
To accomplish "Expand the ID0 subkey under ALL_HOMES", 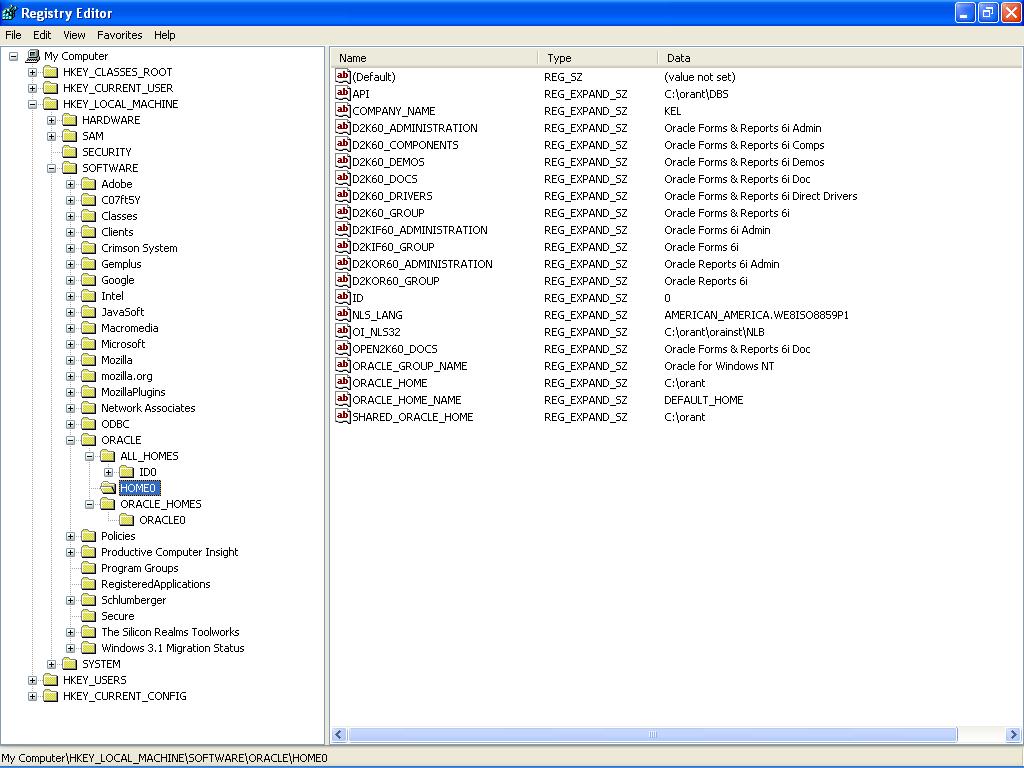I will click(109, 472).
